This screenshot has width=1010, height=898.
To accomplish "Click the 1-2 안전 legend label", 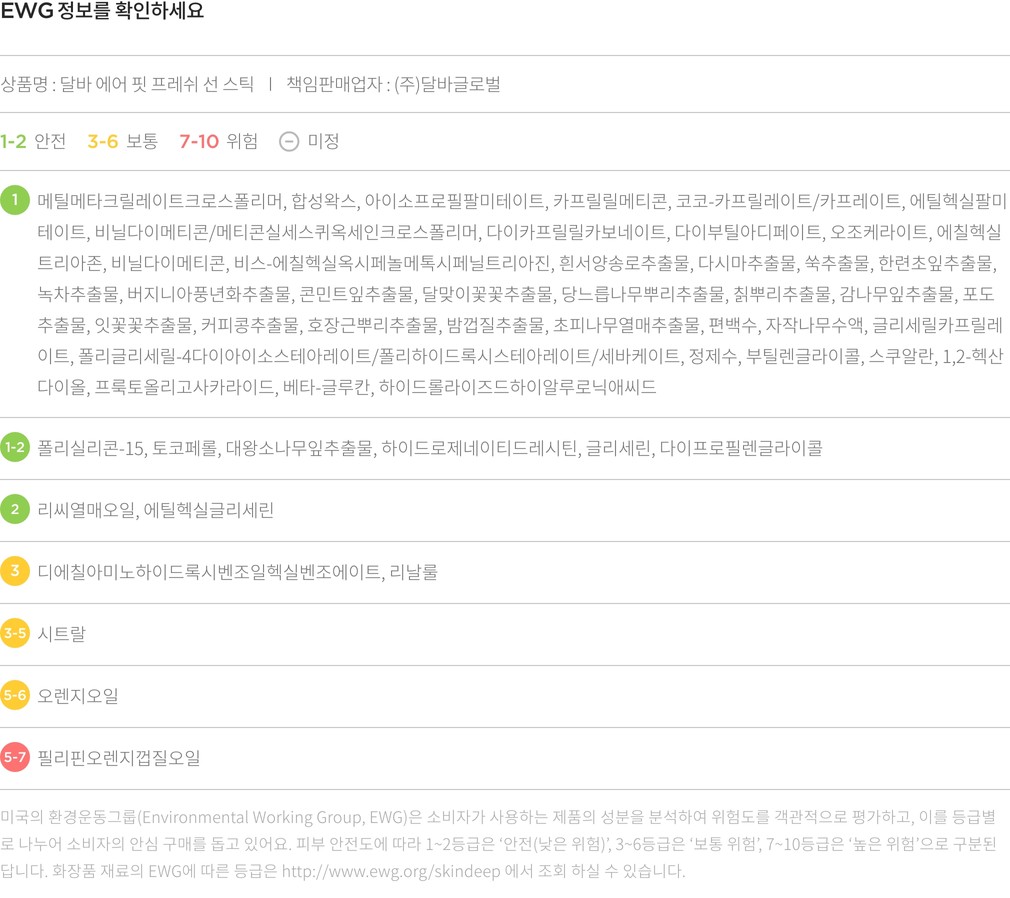I will (x=34, y=141).
